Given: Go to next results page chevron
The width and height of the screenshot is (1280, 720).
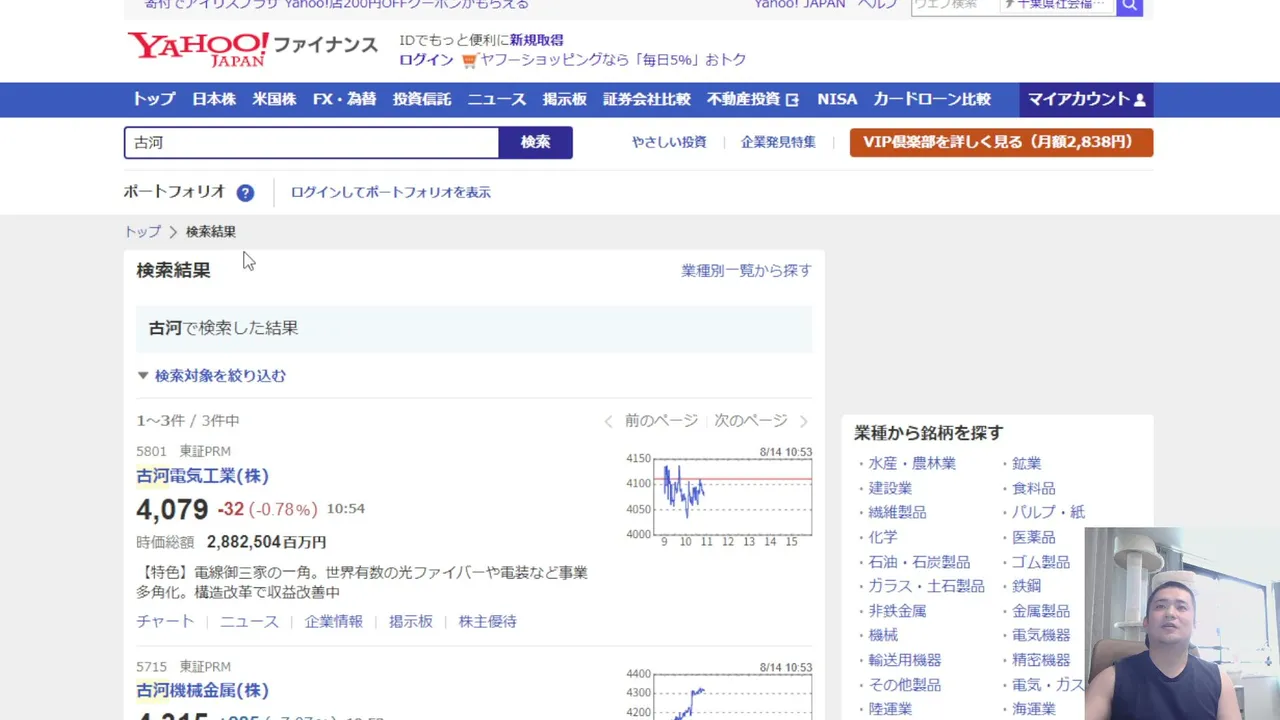Looking at the screenshot, I should pyautogui.click(x=803, y=421).
